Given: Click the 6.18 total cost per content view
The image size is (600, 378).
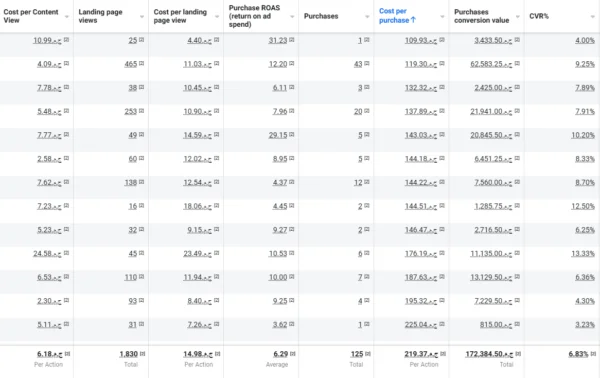Looking at the screenshot, I should 50,354.
